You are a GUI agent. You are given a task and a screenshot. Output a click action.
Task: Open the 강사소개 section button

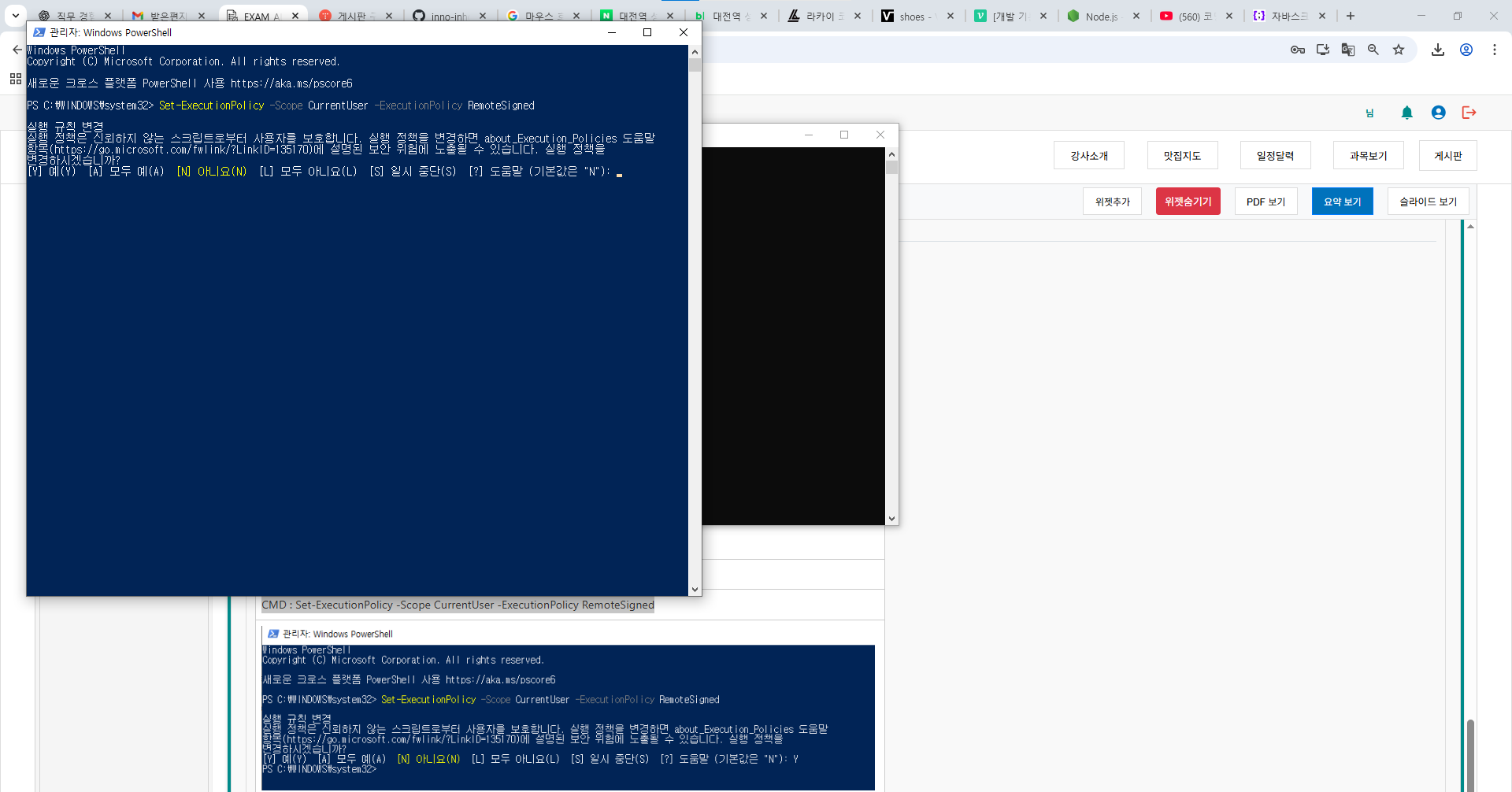(x=1088, y=155)
